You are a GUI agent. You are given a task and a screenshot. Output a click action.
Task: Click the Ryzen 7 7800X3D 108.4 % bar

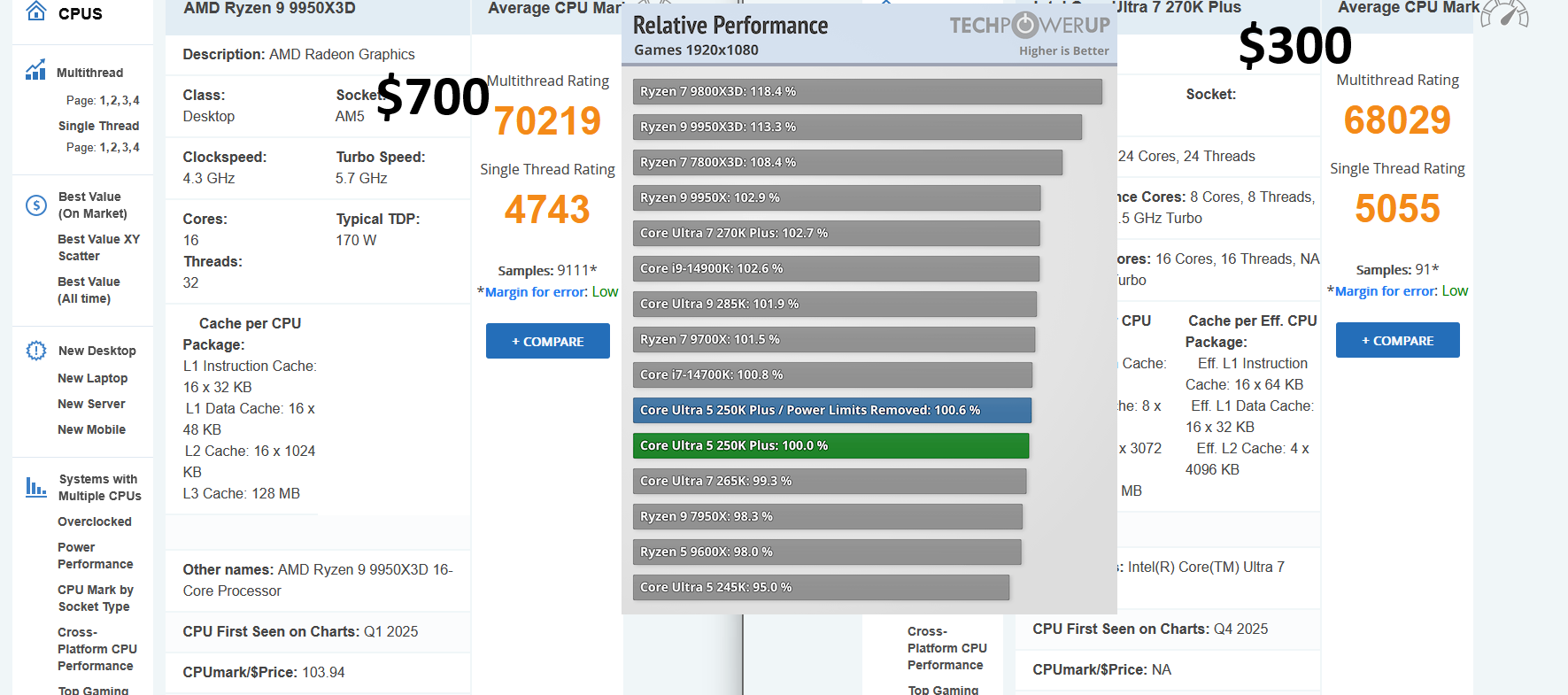pos(847,162)
